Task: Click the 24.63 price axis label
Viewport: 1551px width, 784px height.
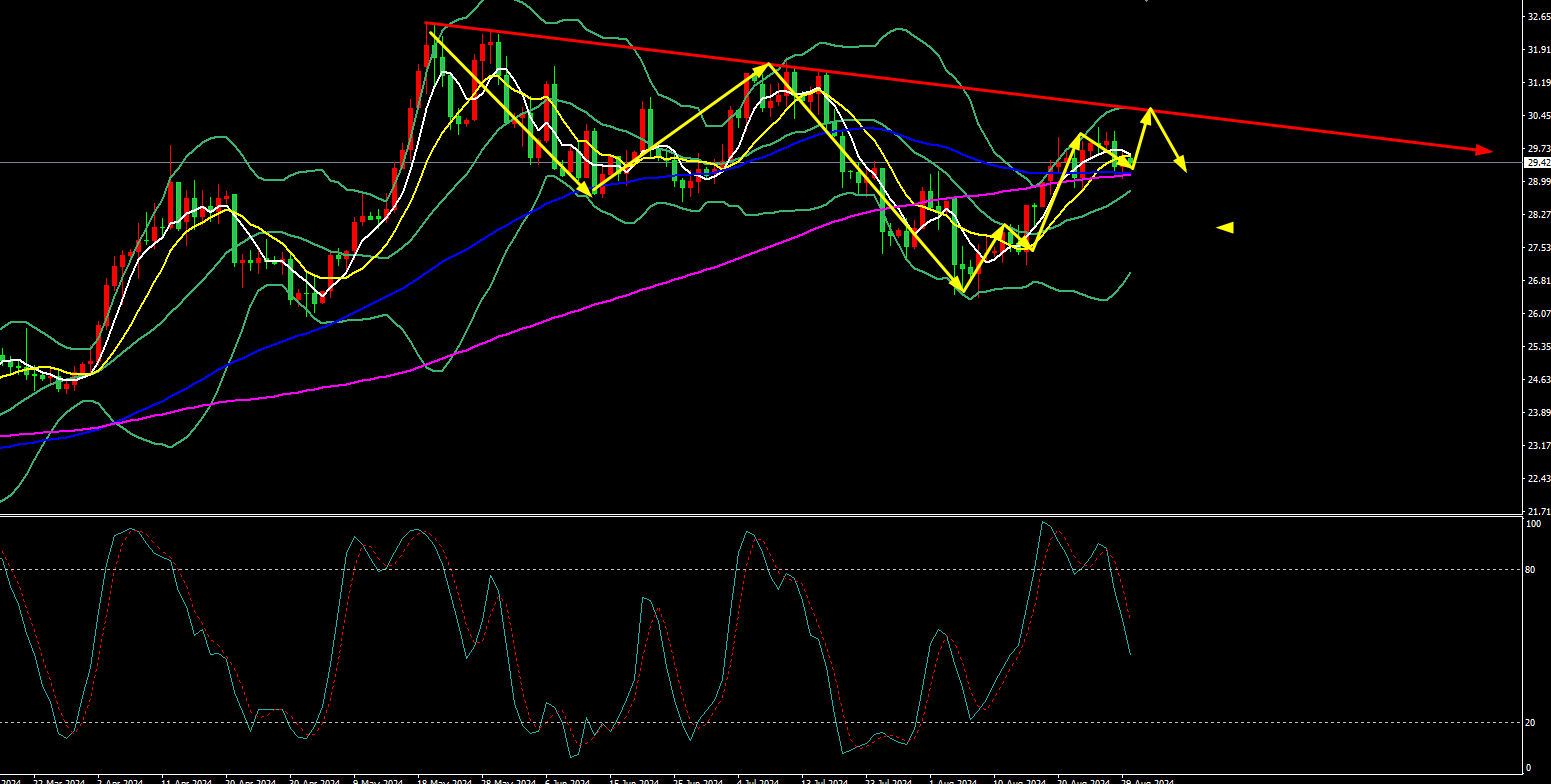Action: pos(1538,379)
